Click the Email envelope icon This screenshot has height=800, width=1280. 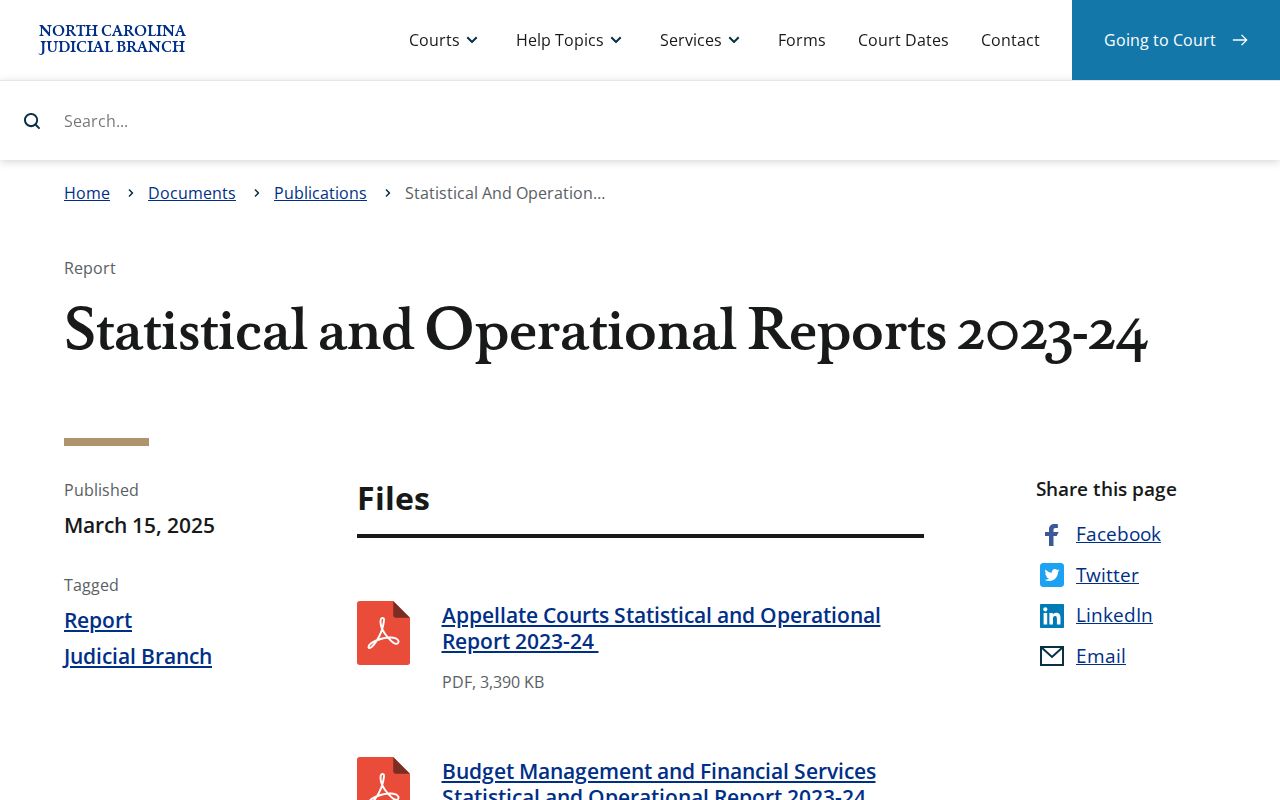(x=1052, y=656)
